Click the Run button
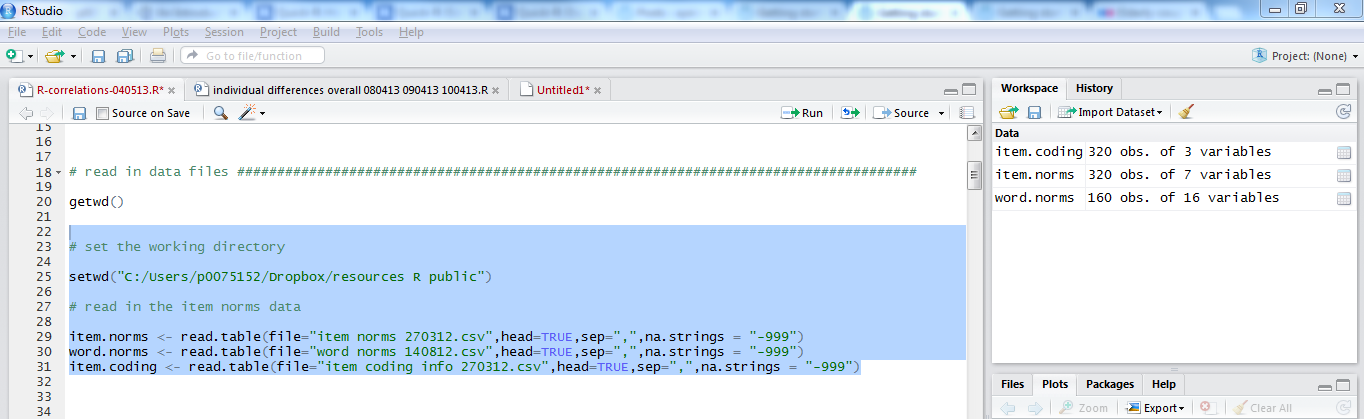 pos(802,113)
